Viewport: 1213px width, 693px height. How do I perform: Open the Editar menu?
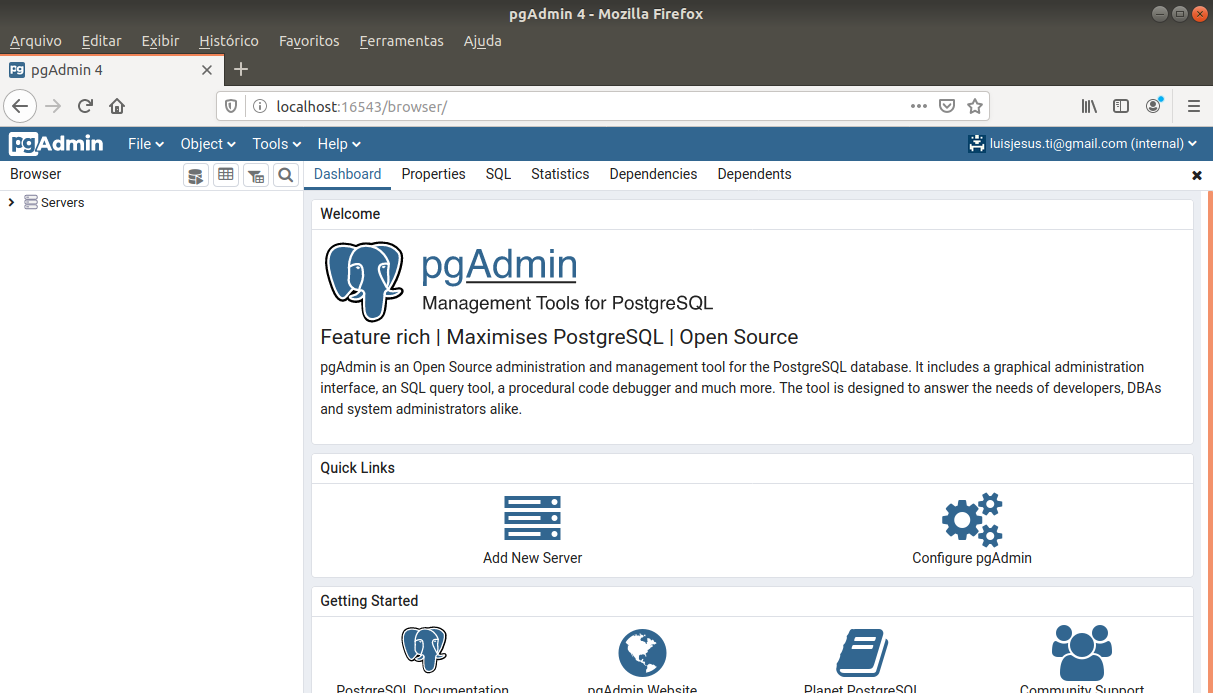[101, 41]
